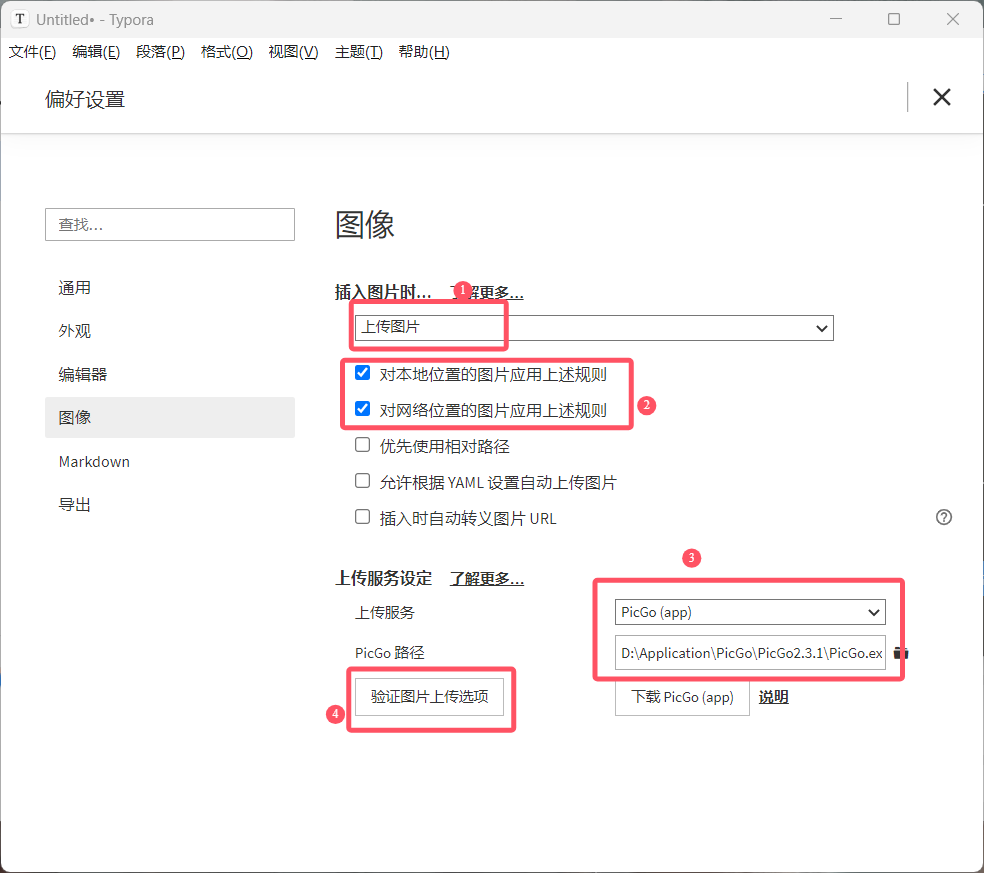
Task: Open the 帮助(H) menu
Action: click(424, 52)
